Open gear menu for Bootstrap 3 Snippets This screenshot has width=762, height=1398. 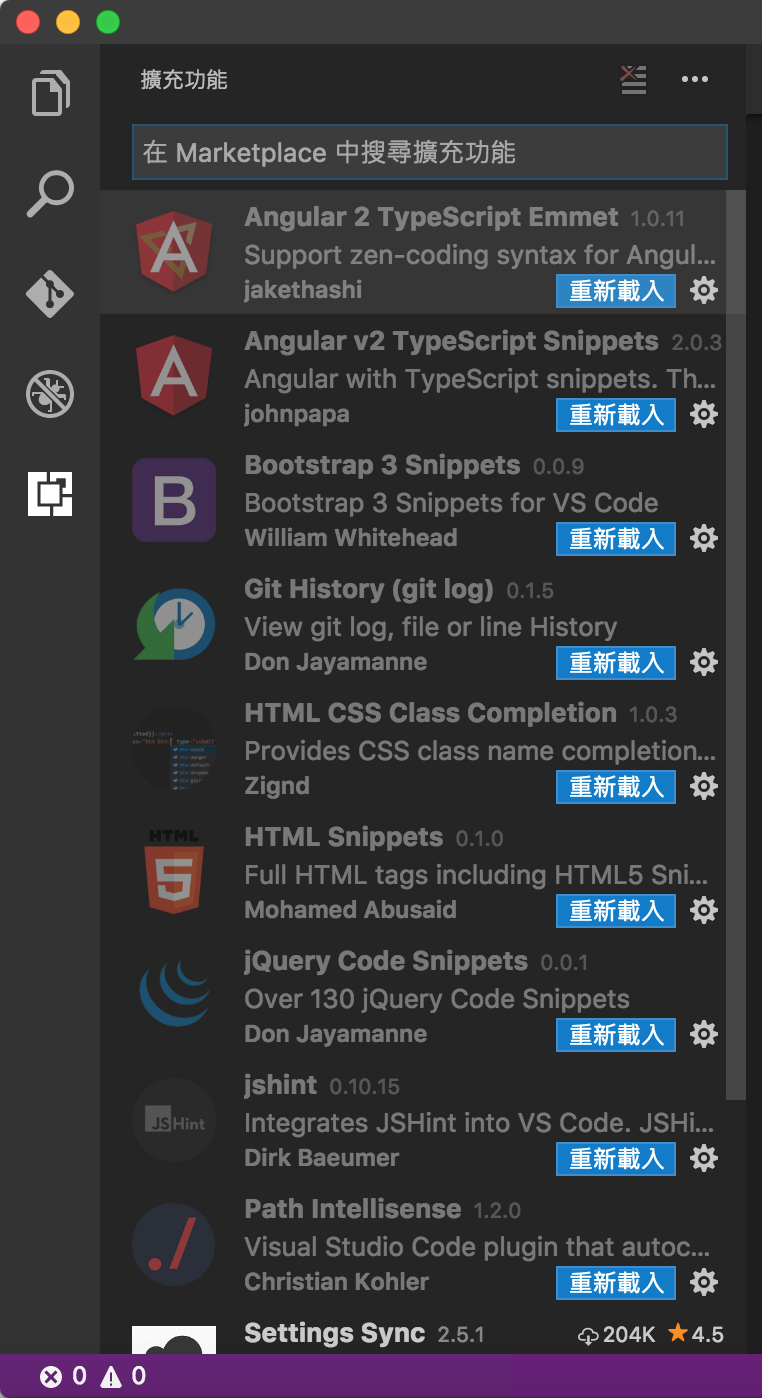704,539
